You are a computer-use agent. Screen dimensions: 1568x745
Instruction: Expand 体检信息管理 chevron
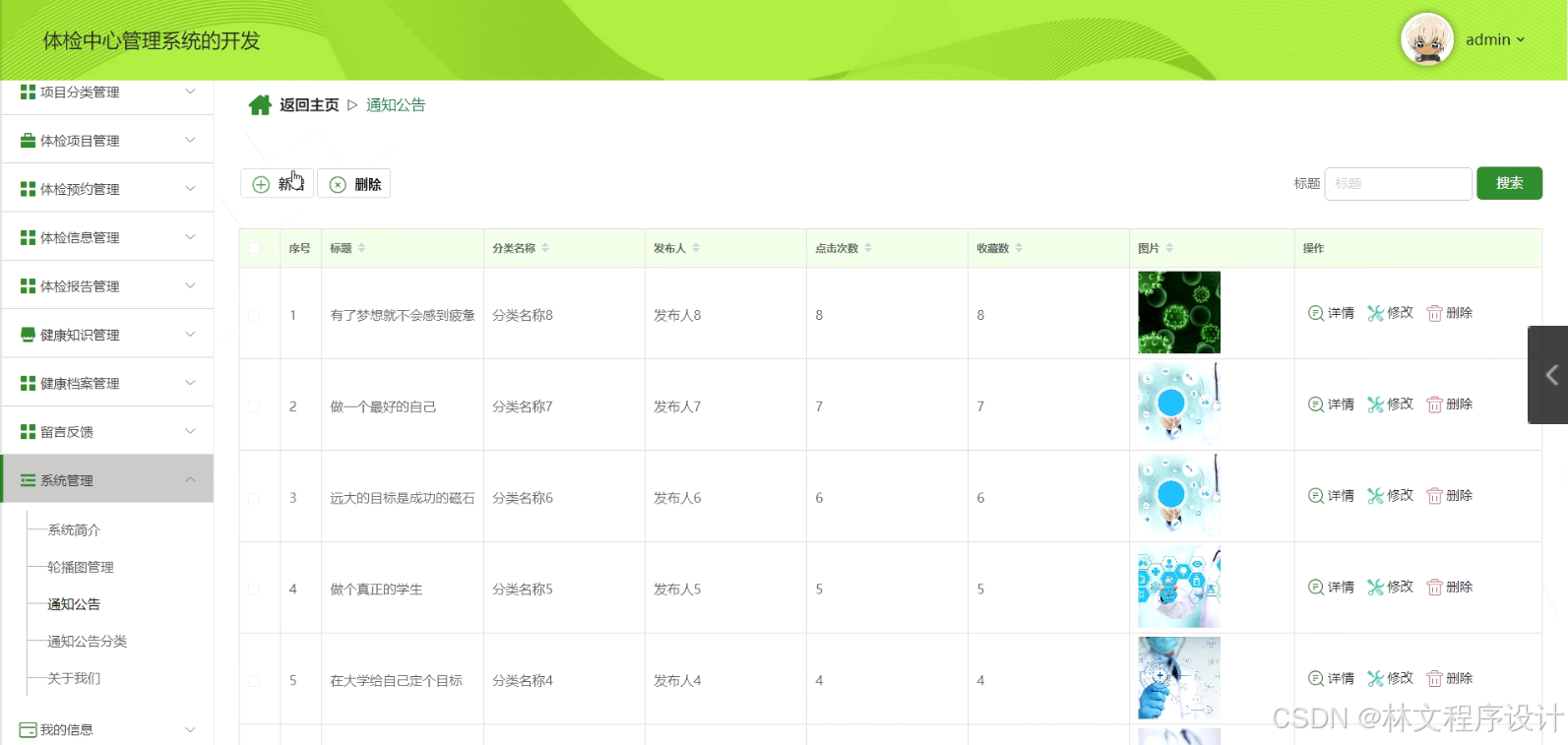[x=190, y=237]
